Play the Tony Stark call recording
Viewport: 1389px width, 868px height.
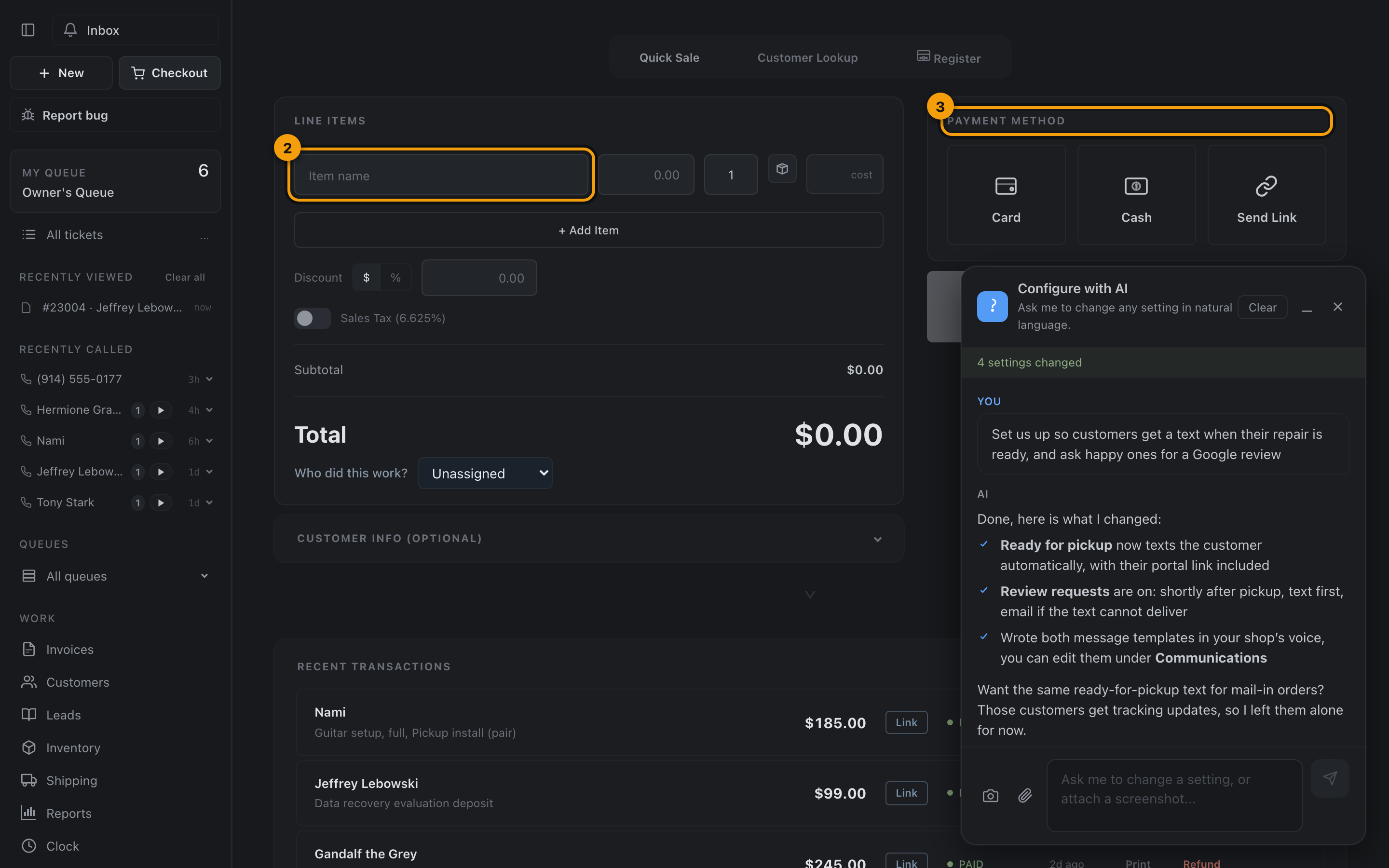click(161, 503)
